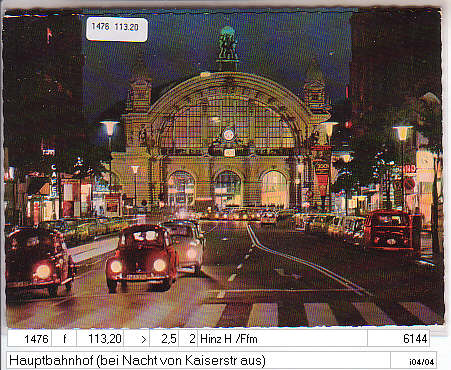The width and height of the screenshot is (451, 370).
Task: Click the dark Beetle at the left edge
Action: coord(39,260)
